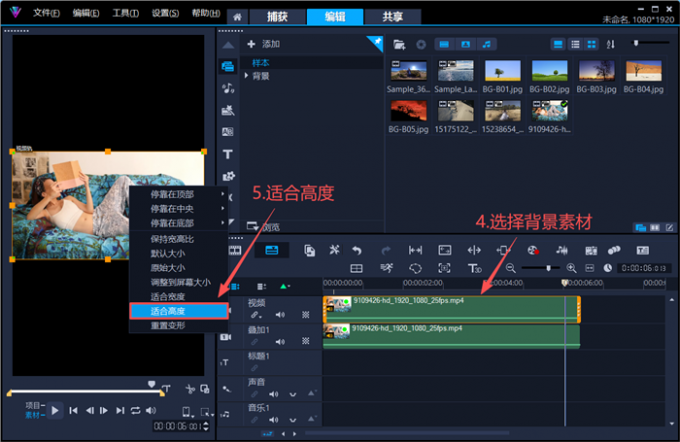Switch to list view in library
This screenshot has height=442, width=680.
pos(575,44)
